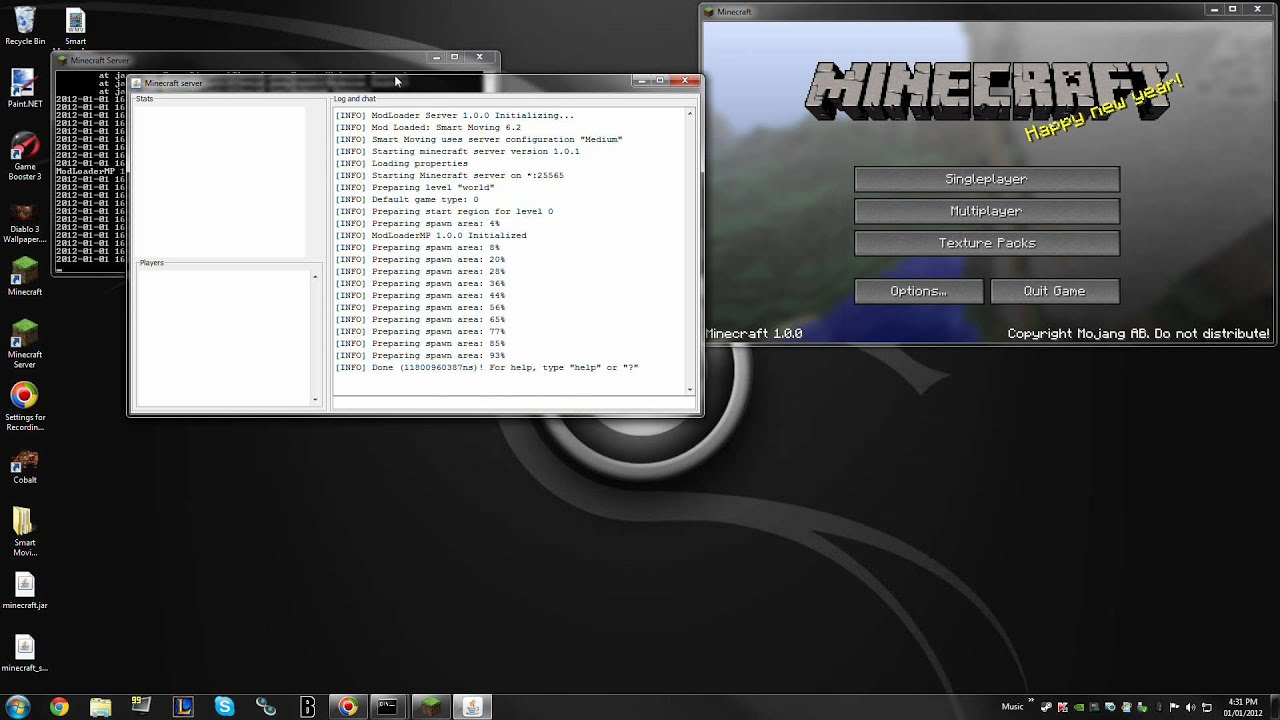Open Options... in Minecraft menu

pyautogui.click(x=919, y=291)
